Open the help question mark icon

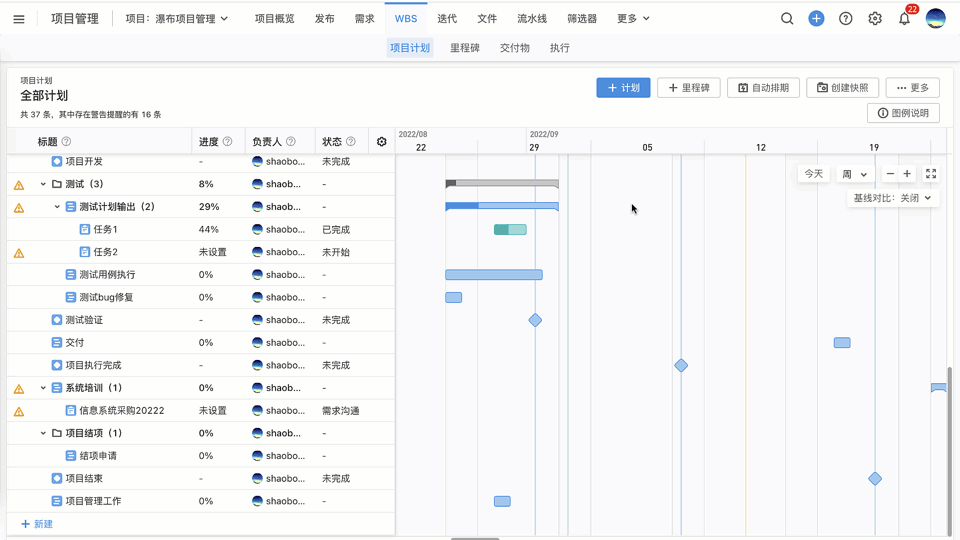[x=846, y=18]
